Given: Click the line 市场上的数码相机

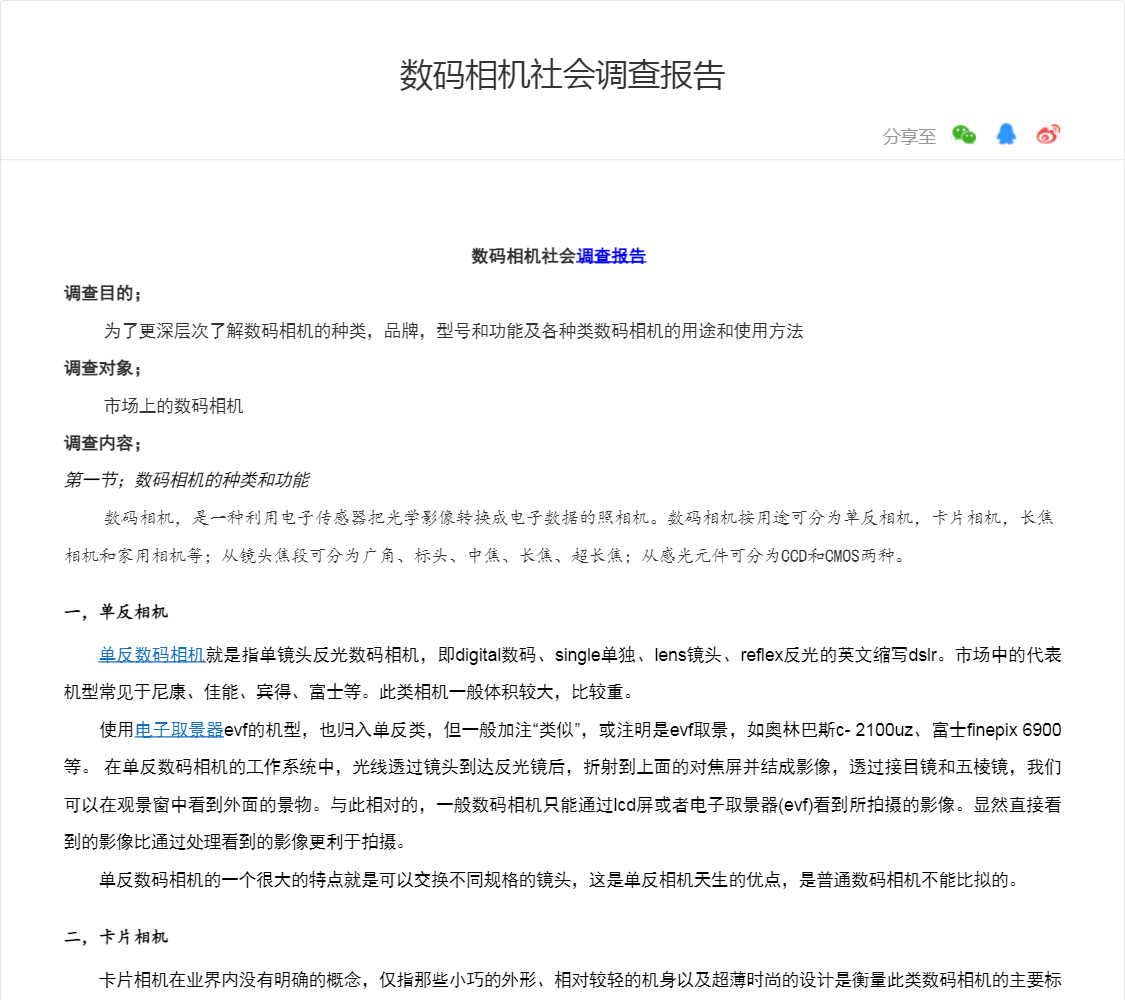Looking at the screenshot, I should pos(174,406).
